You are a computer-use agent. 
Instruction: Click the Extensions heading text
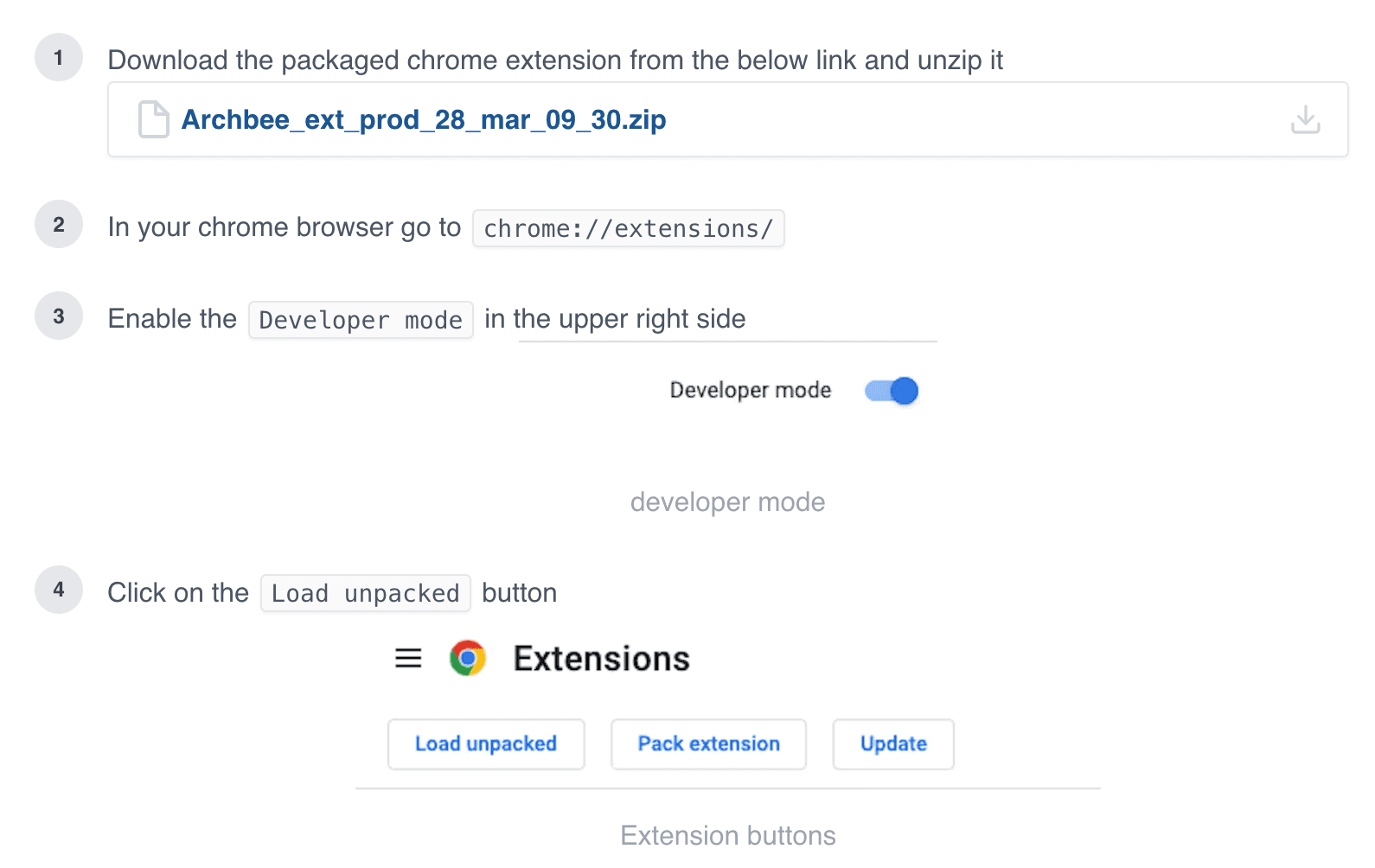coord(602,659)
